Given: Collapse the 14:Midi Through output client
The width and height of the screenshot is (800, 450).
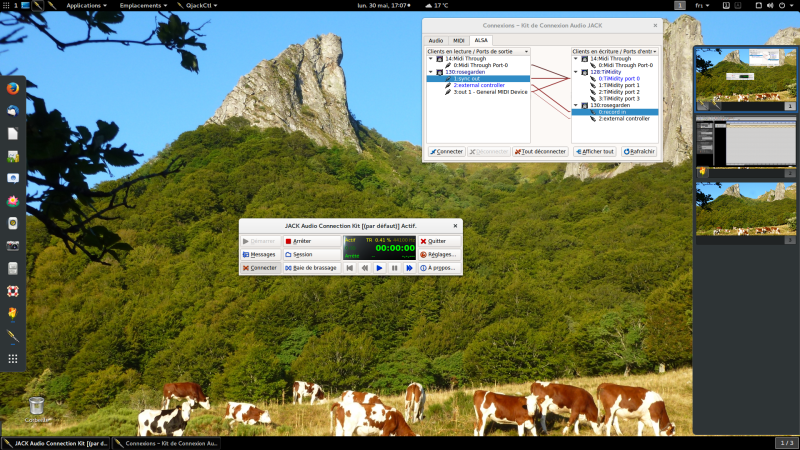Looking at the screenshot, I should pyautogui.click(x=431, y=59).
